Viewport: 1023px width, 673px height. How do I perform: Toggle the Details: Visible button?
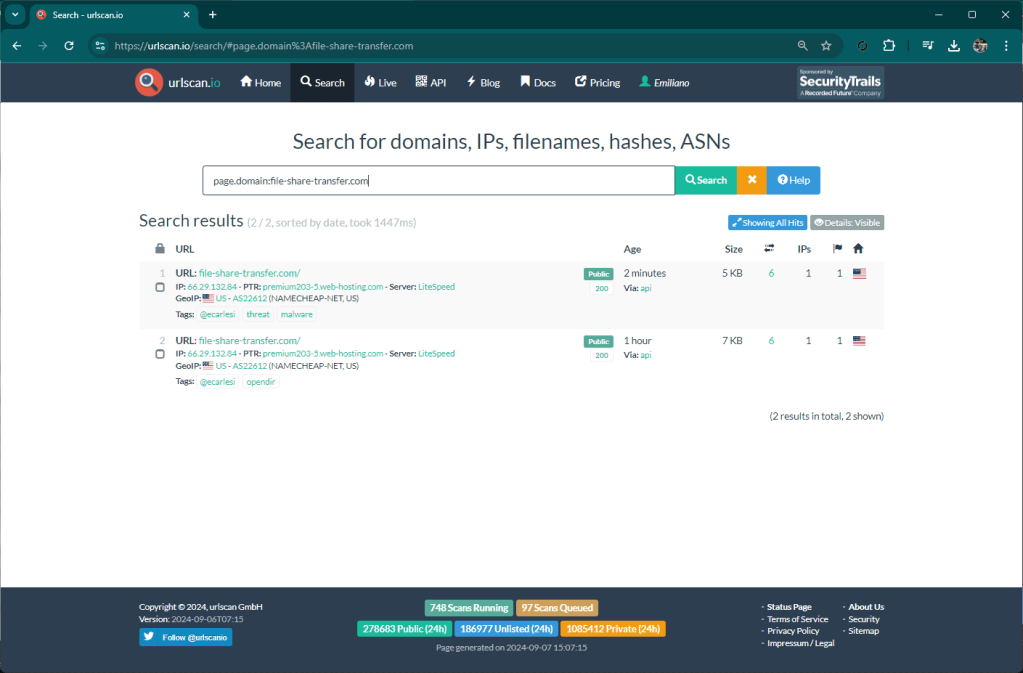(847, 223)
